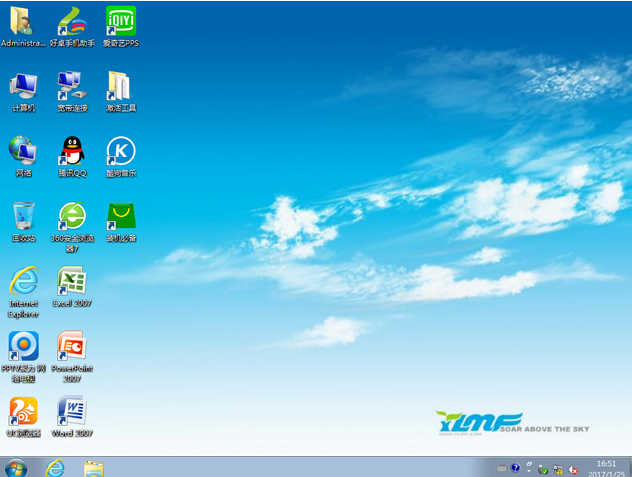Click the Internet Explorer desktop shortcut
Viewport: 632px width, 477px height.
pos(23,281)
